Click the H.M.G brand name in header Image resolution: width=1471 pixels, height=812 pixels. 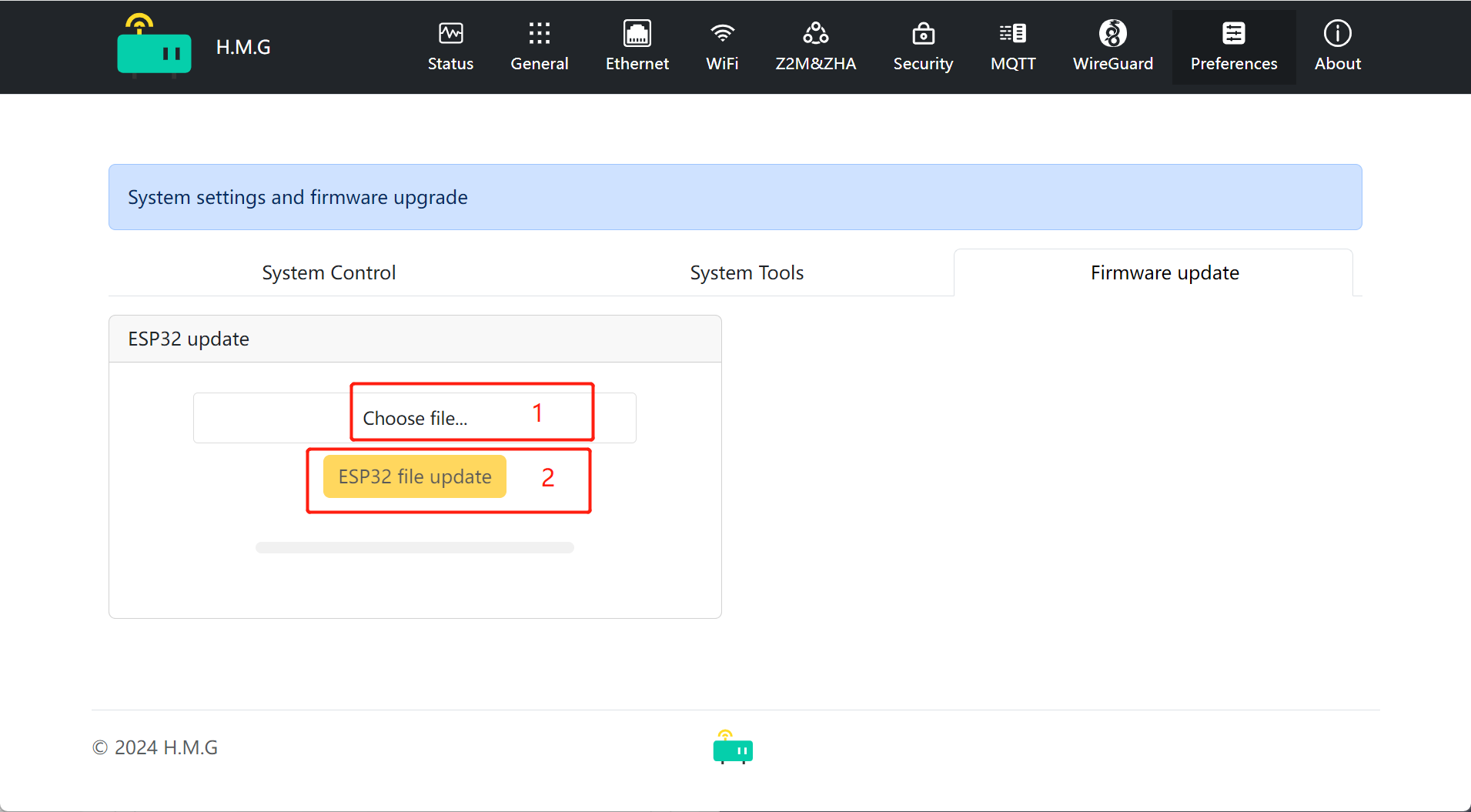(243, 47)
